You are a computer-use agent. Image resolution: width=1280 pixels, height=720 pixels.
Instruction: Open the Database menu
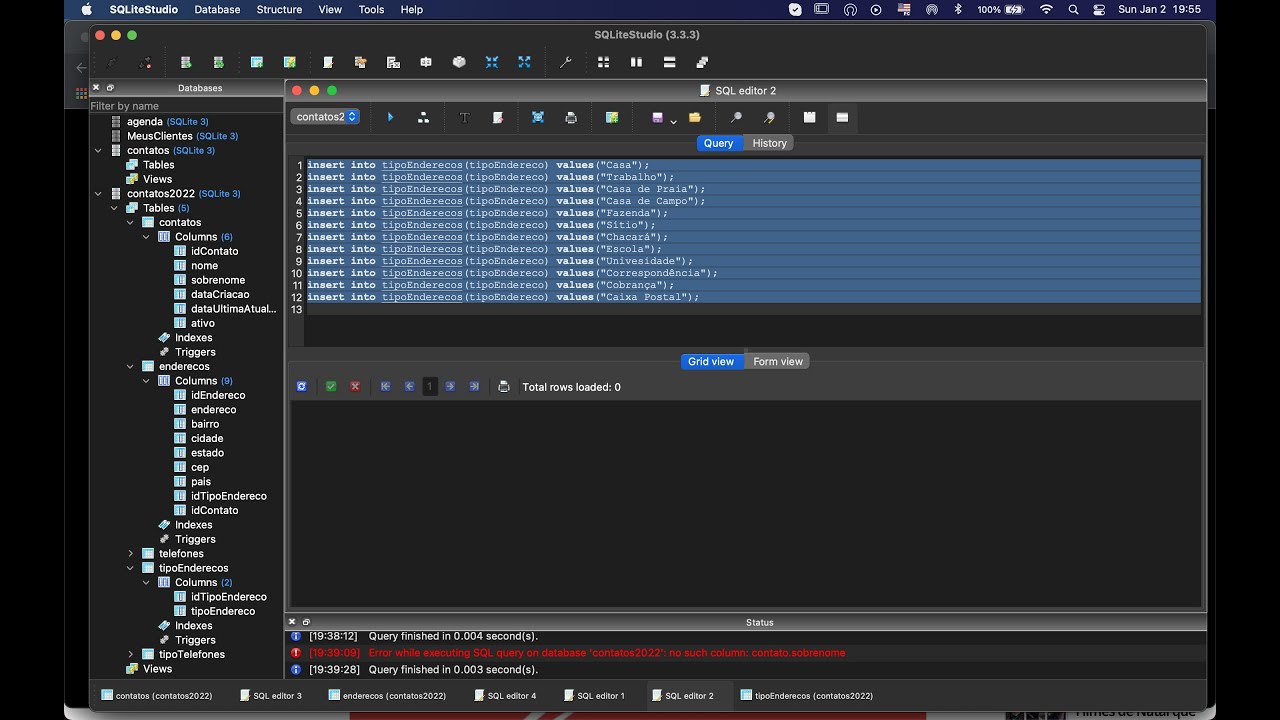tap(217, 9)
